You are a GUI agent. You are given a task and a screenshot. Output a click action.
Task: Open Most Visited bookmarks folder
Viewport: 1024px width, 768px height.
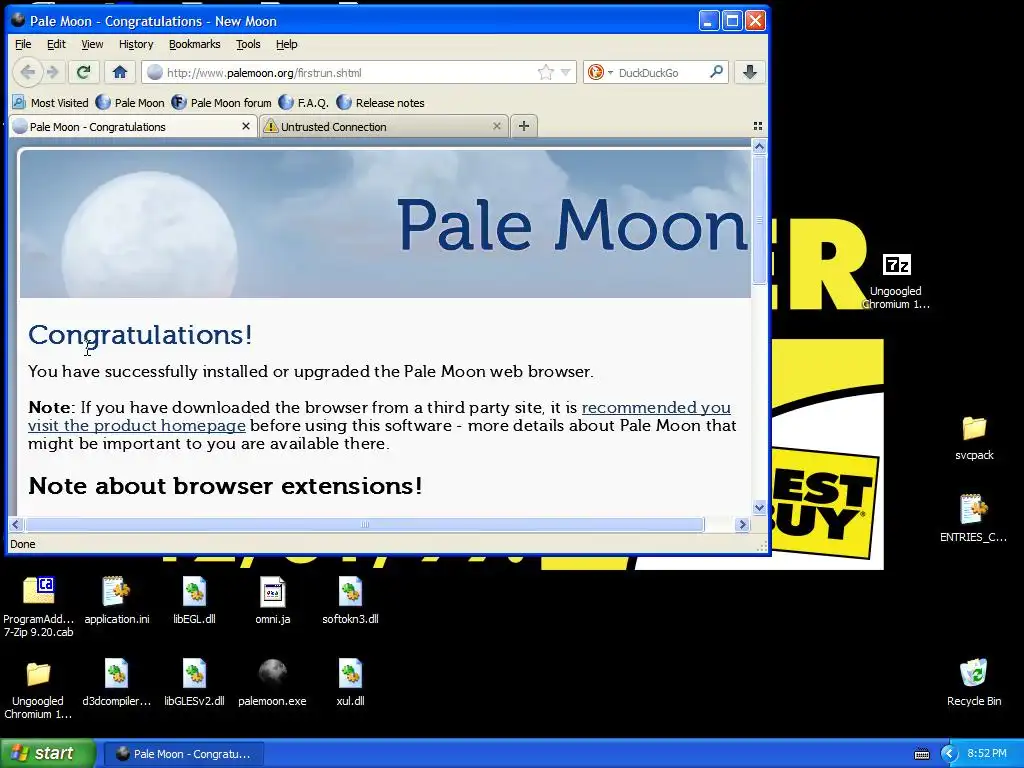(50, 103)
